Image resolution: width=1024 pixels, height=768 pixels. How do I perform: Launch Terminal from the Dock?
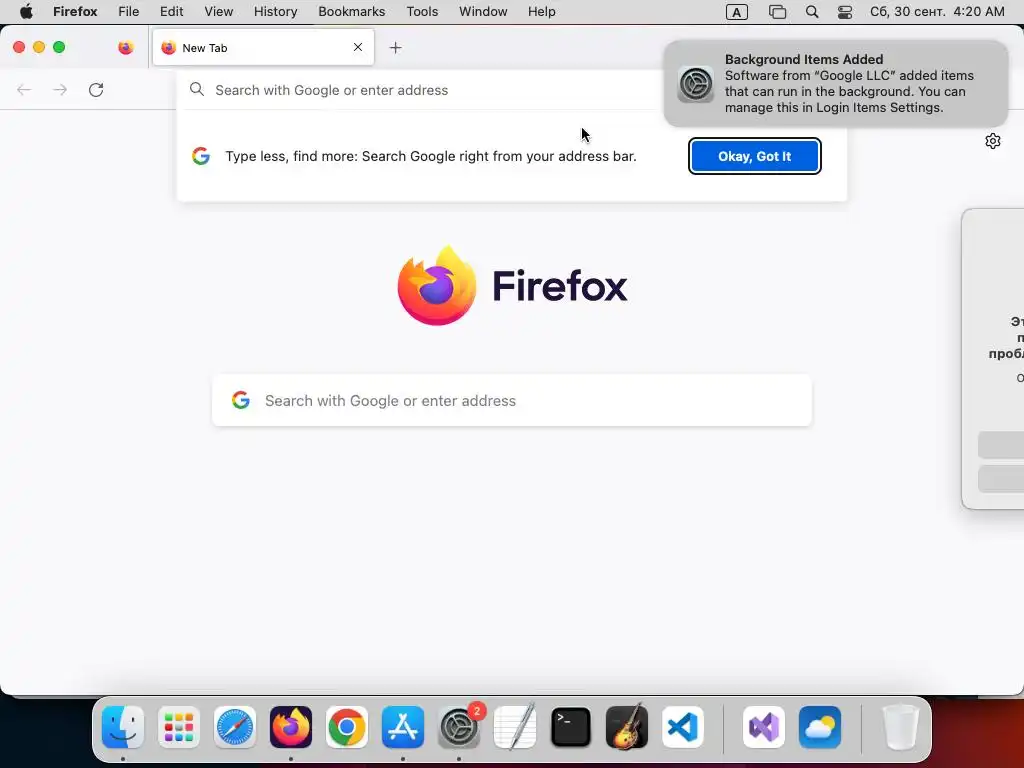(x=571, y=727)
